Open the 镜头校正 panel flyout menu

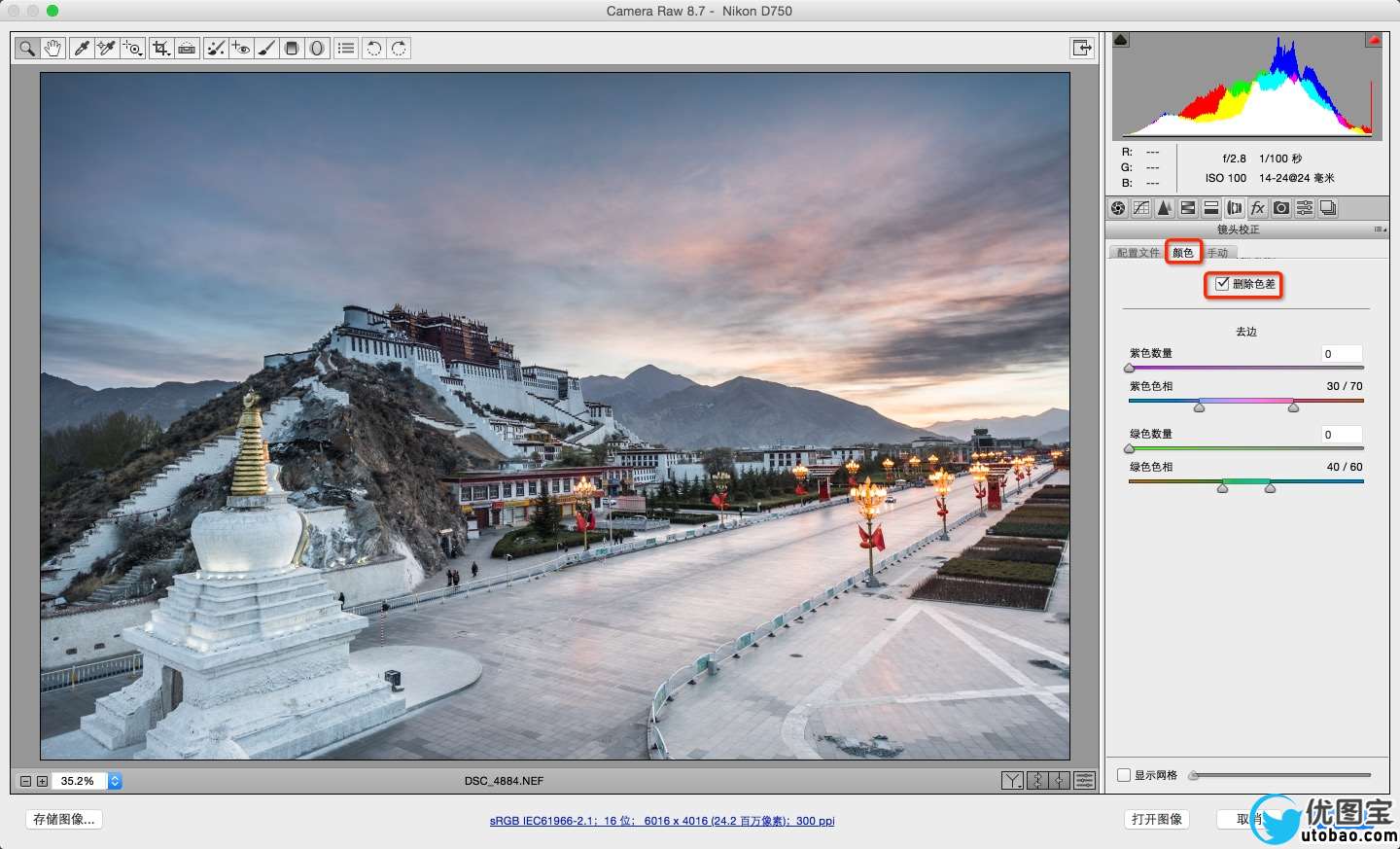pyautogui.click(x=1380, y=230)
